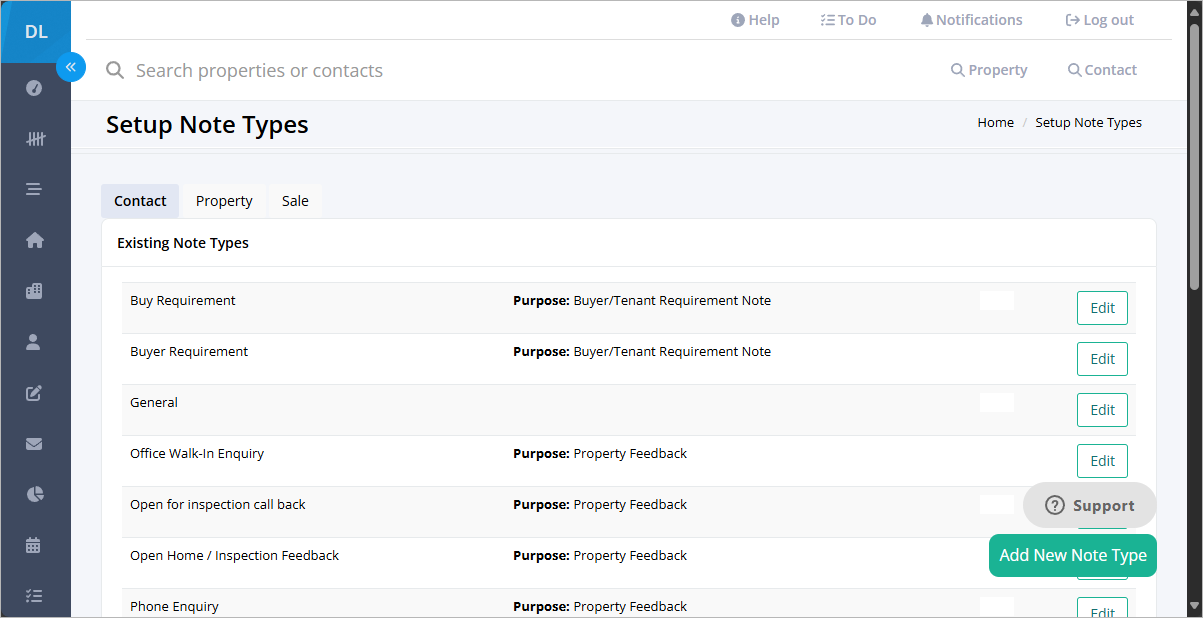The width and height of the screenshot is (1203, 618).
Task: Open the pie chart reports icon
Action: point(34,495)
